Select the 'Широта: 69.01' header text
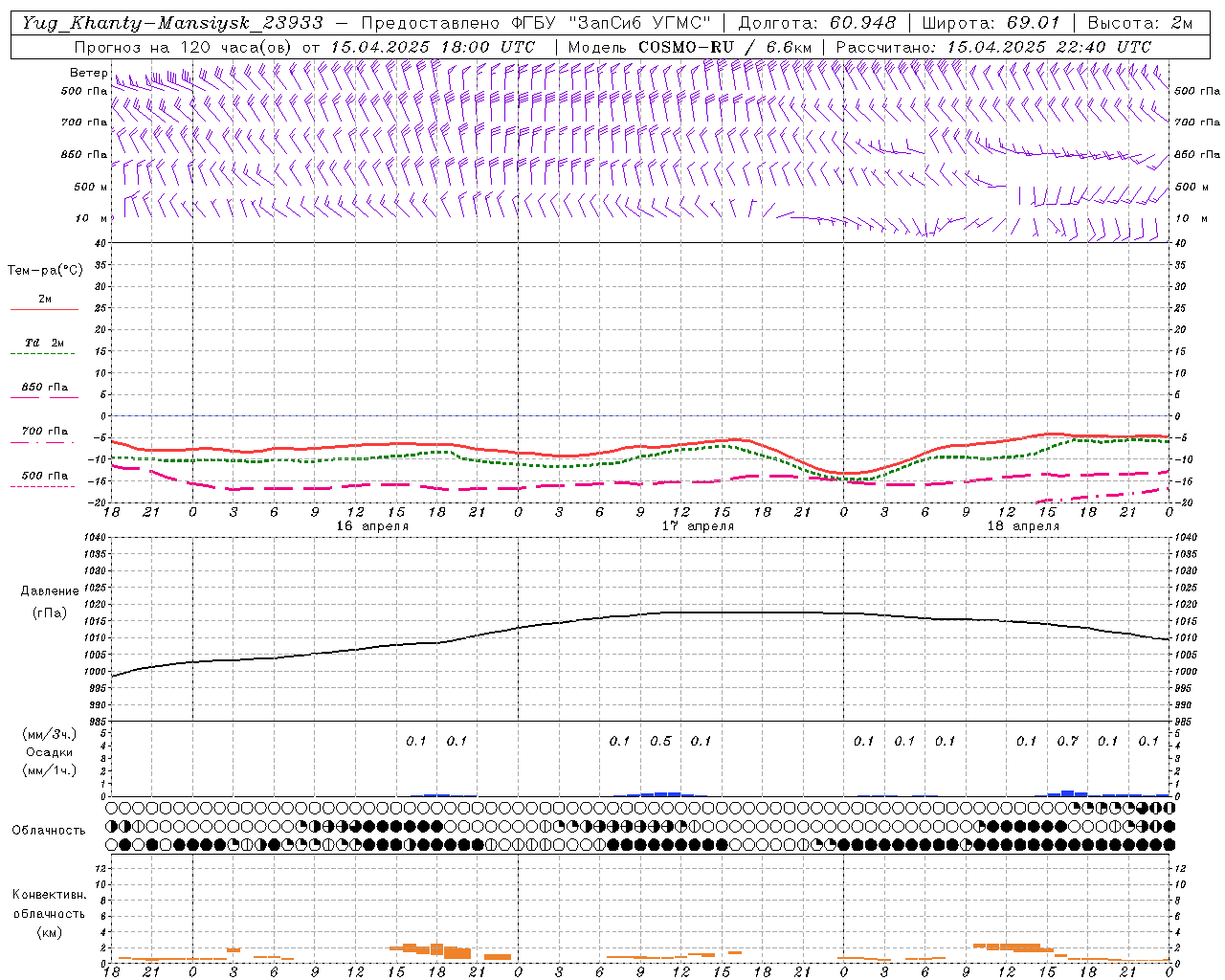The width and height of the screenshot is (1225, 980). (991, 23)
